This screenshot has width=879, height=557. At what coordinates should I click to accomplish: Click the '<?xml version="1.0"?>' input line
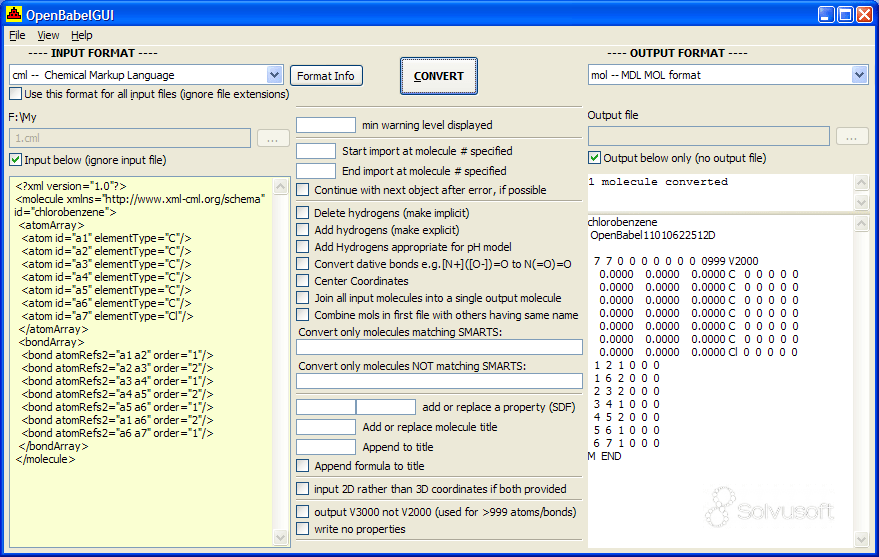tap(71, 186)
